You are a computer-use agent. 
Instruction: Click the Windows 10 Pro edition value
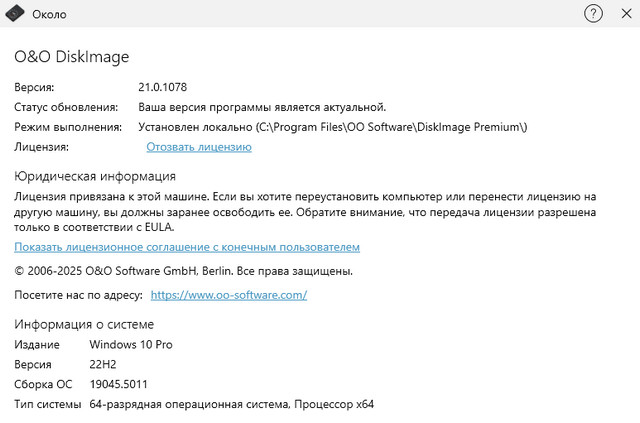[131, 344]
